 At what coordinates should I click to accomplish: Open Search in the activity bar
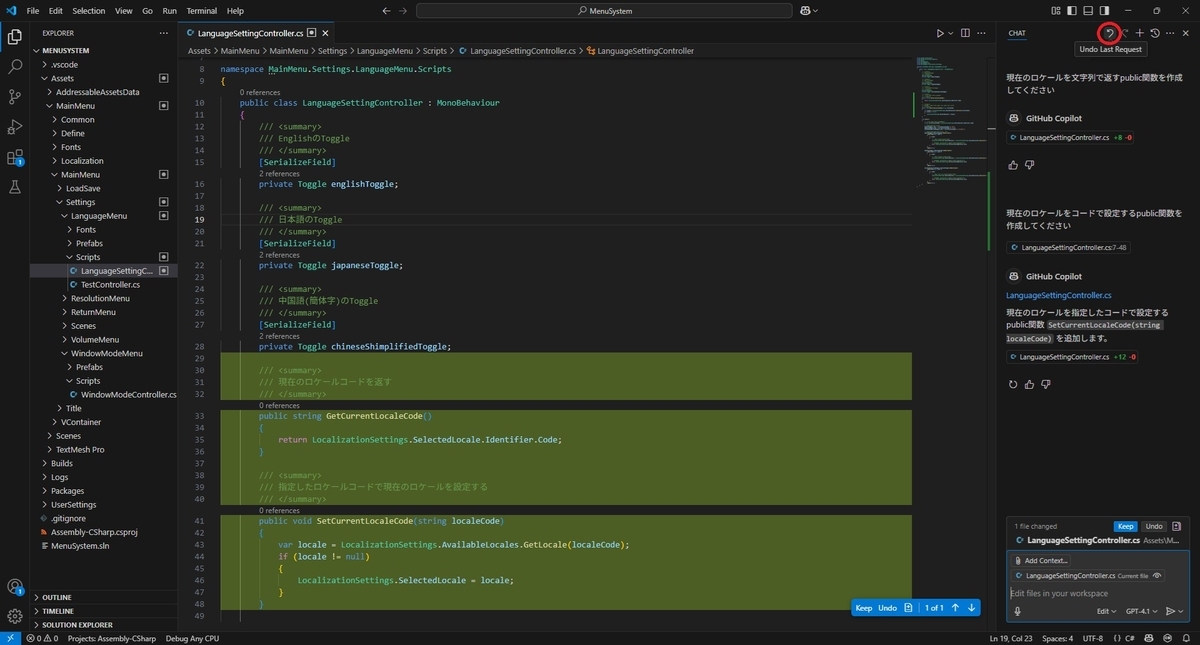click(14, 67)
